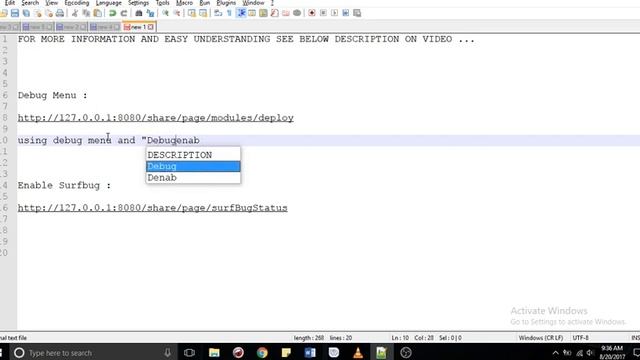The width and height of the screenshot is (640, 360).
Task: Open the View menu
Action: [x=51, y=3]
